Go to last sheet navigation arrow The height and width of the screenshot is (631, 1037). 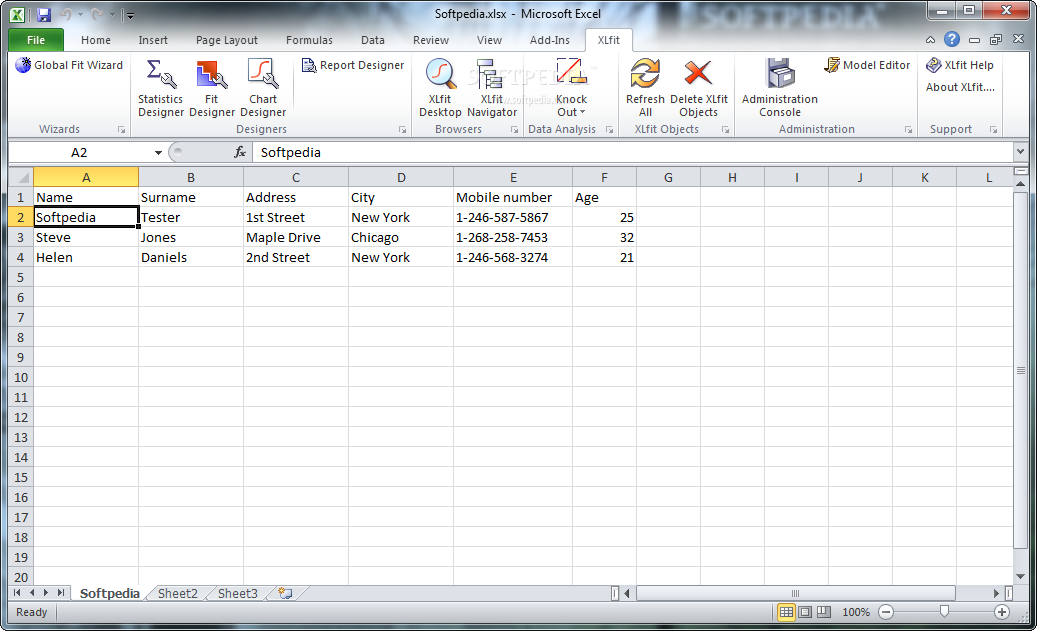(60, 593)
